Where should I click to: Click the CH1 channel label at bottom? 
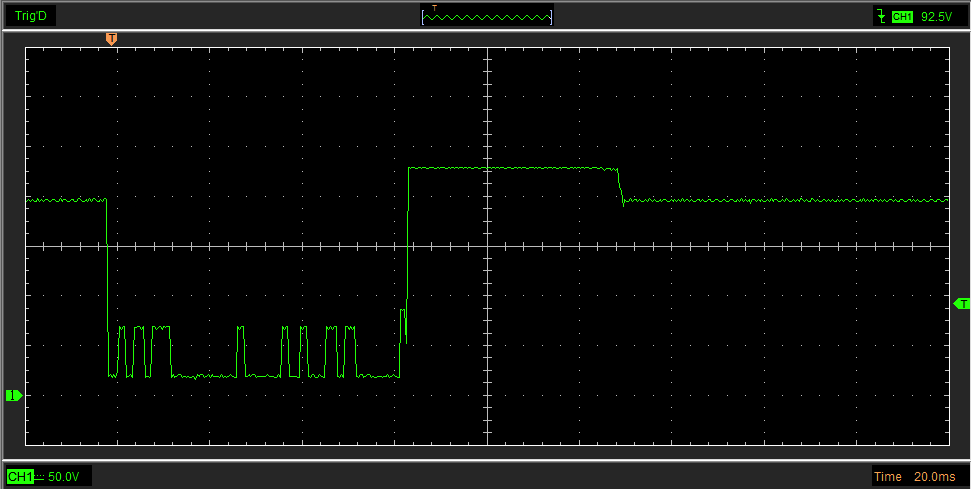click(20, 477)
